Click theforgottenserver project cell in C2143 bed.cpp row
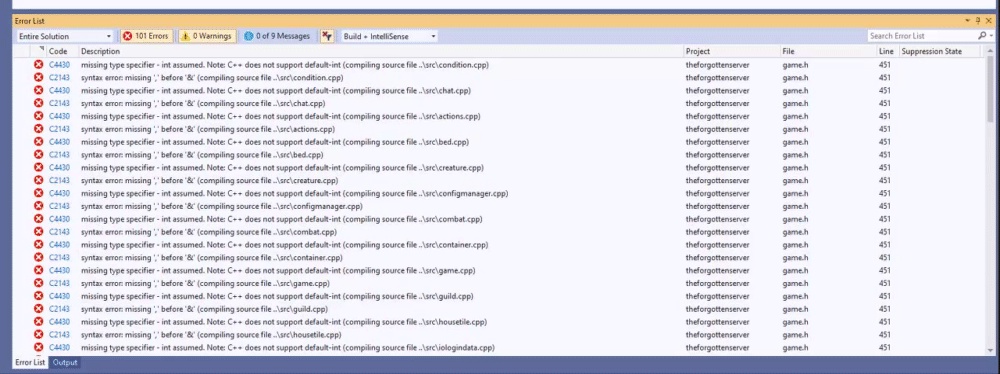Viewport: 1000px width, 374px height. click(717, 154)
